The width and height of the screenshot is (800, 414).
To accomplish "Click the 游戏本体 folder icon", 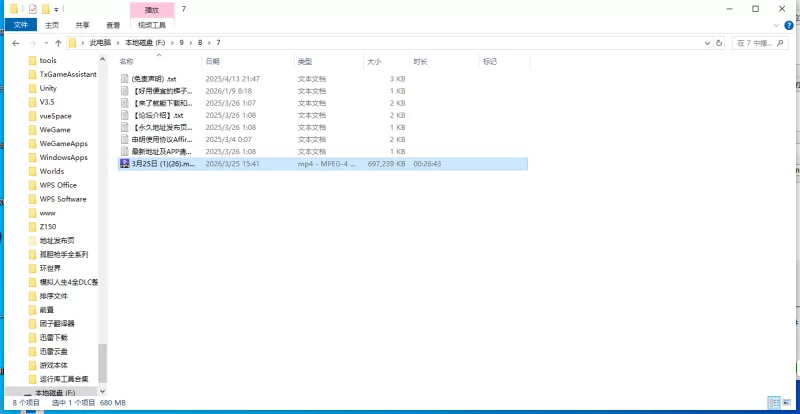I will tap(33, 365).
